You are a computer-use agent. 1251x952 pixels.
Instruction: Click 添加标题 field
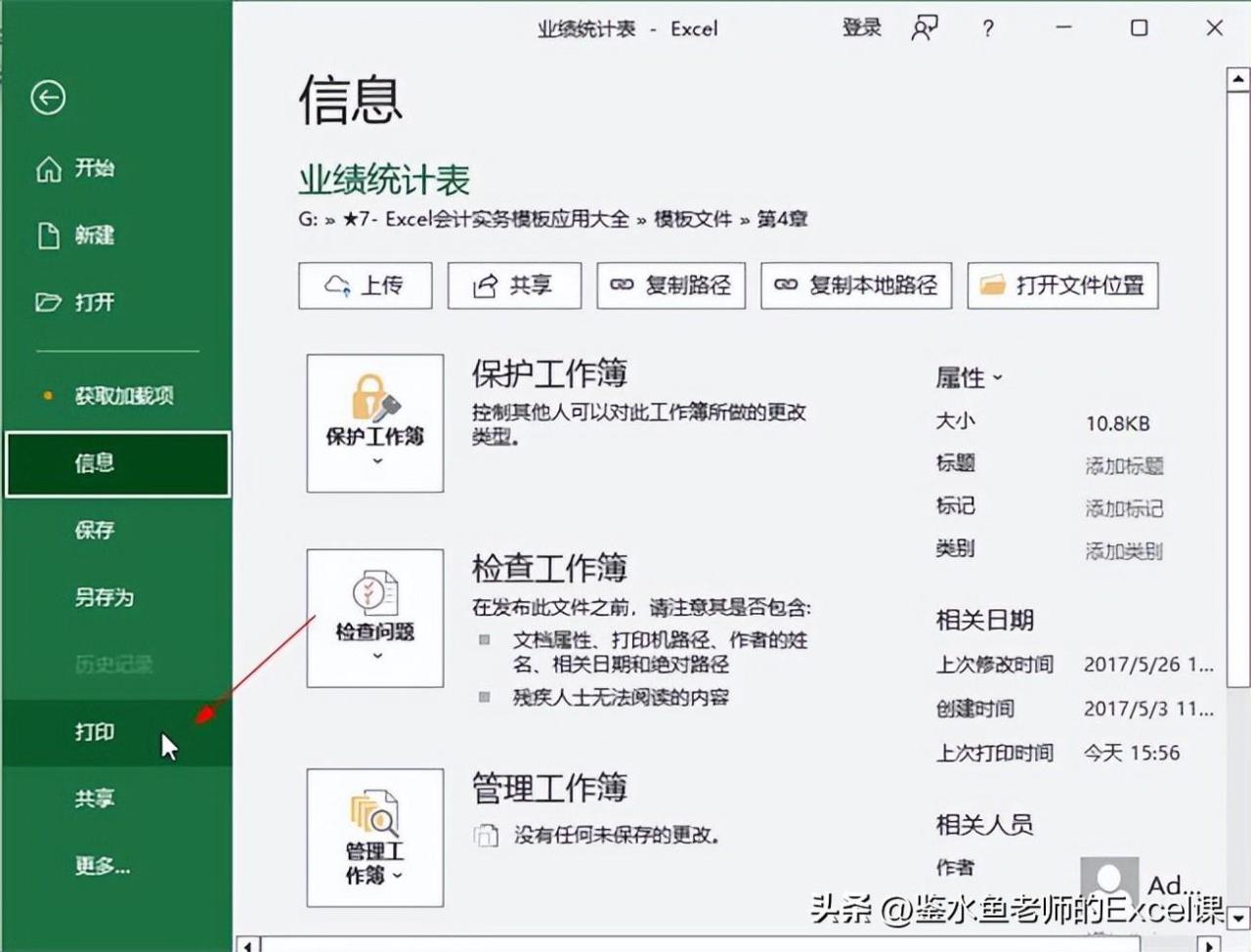(1124, 466)
